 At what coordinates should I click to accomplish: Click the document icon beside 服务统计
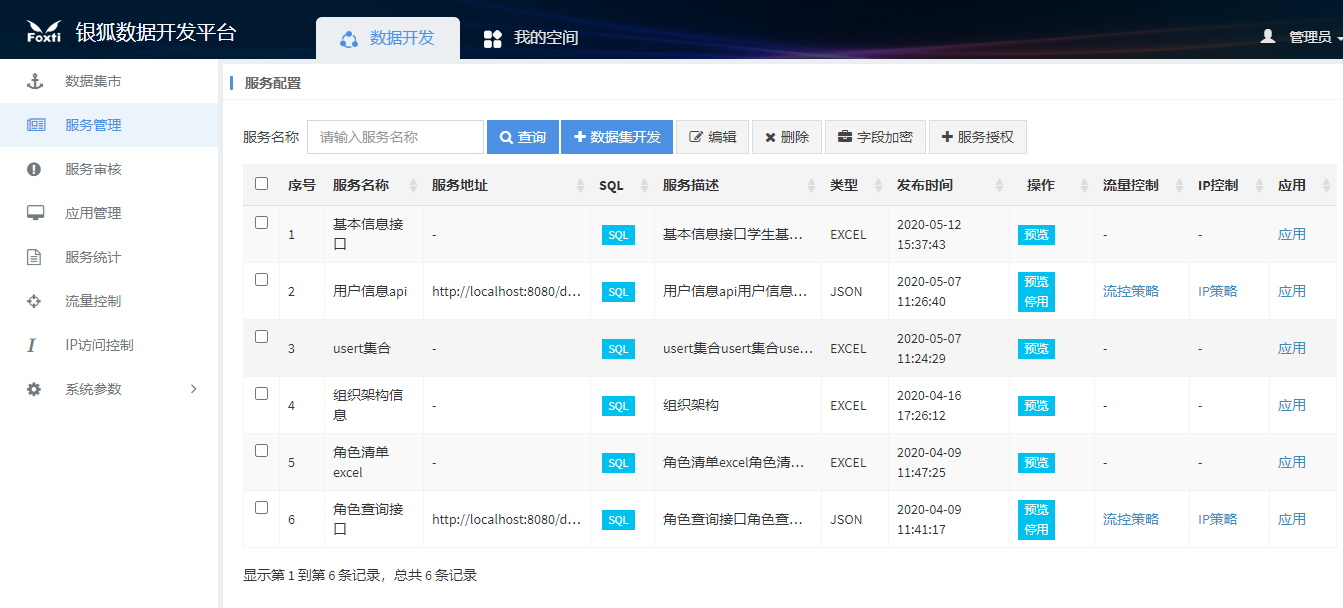[34, 257]
